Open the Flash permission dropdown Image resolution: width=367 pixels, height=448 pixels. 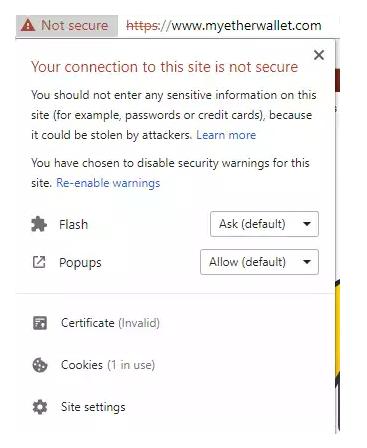264,224
